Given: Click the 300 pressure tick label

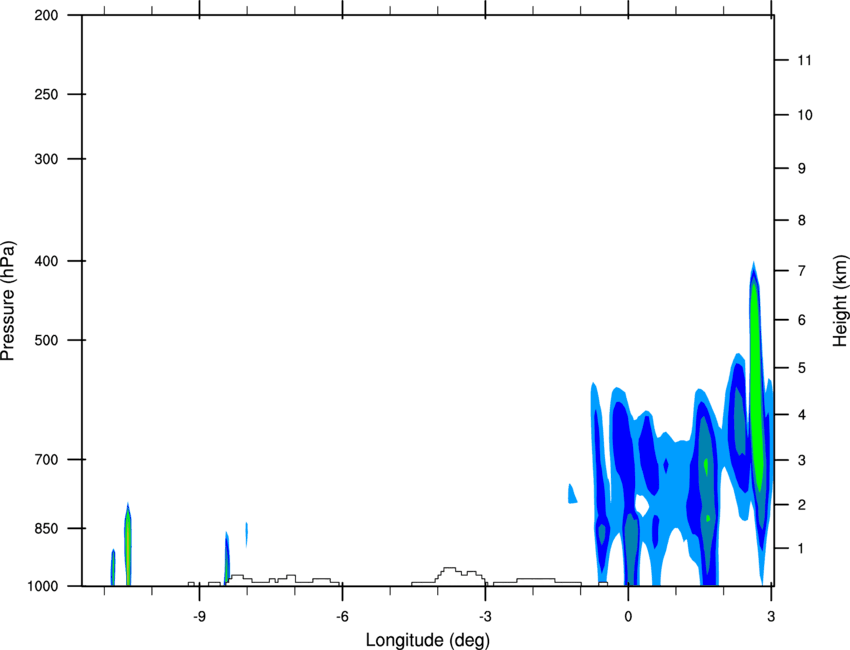Looking at the screenshot, I should pos(47,159).
